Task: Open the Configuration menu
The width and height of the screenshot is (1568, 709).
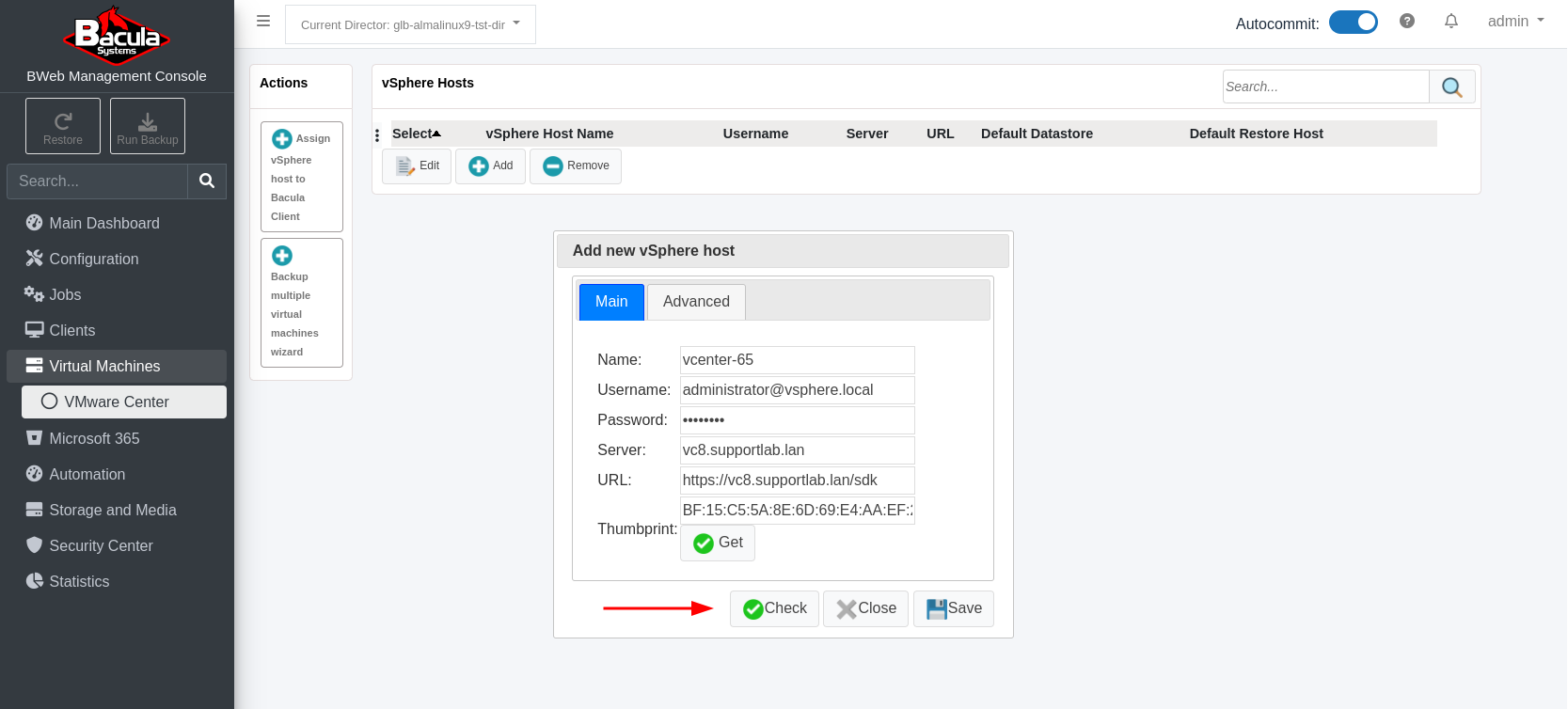Action: [x=117, y=259]
